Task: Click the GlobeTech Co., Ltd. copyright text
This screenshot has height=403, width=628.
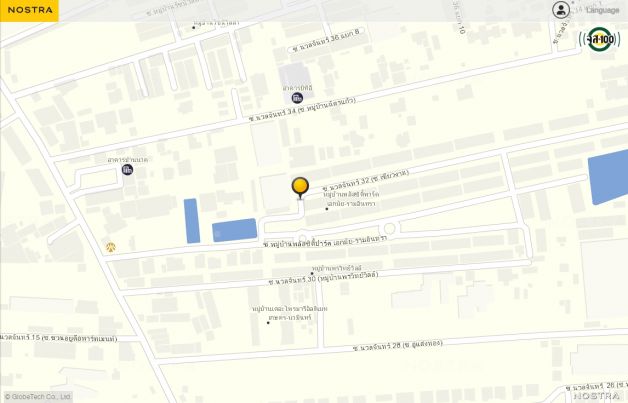Action: (38, 397)
